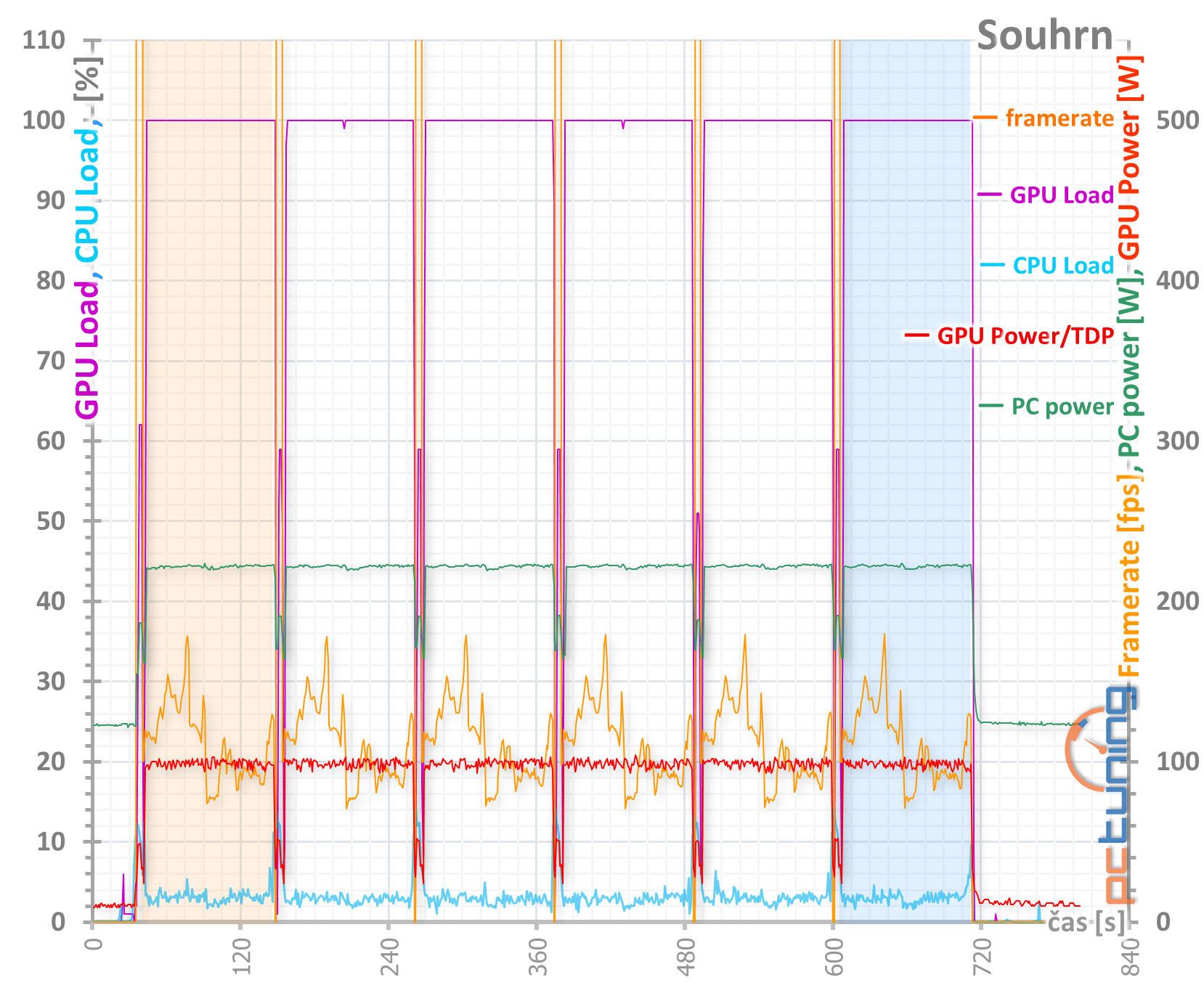Click the time axis label 600

(834, 957)
